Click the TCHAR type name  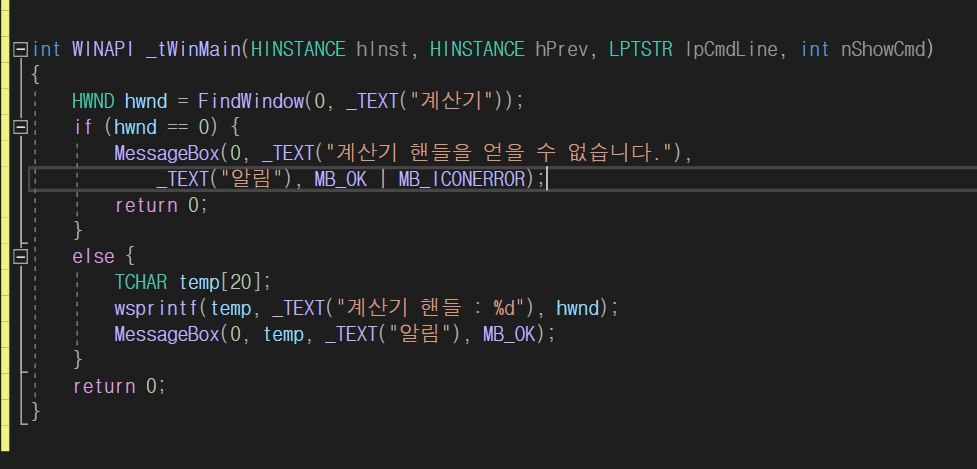click(x=141, y=283)
